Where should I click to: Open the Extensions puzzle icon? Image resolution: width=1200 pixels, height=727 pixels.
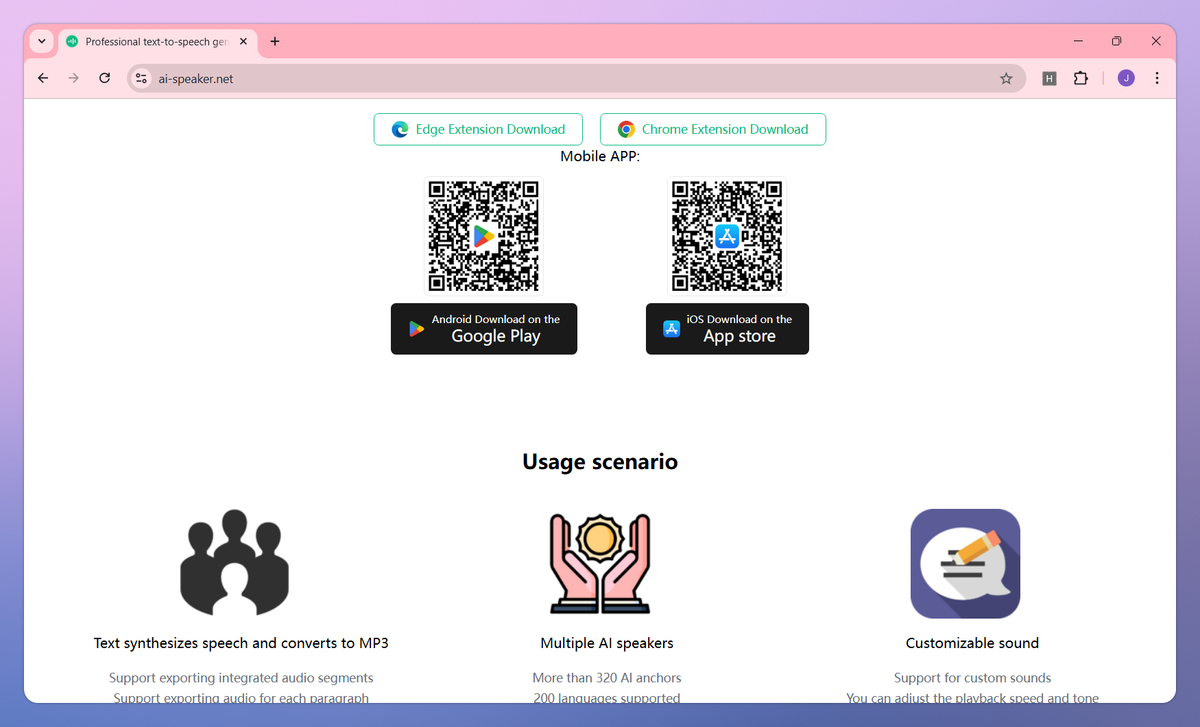click(1080, 78)
